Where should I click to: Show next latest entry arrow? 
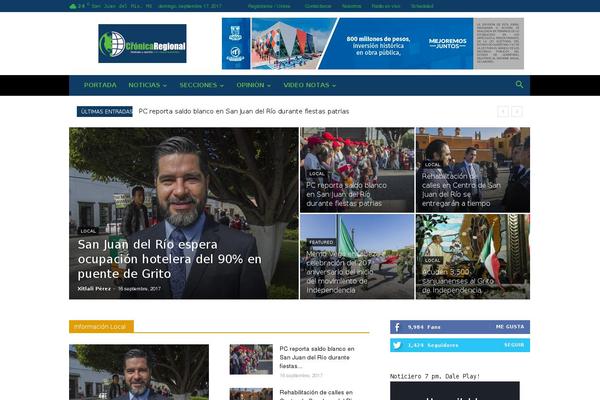point(517,111)
